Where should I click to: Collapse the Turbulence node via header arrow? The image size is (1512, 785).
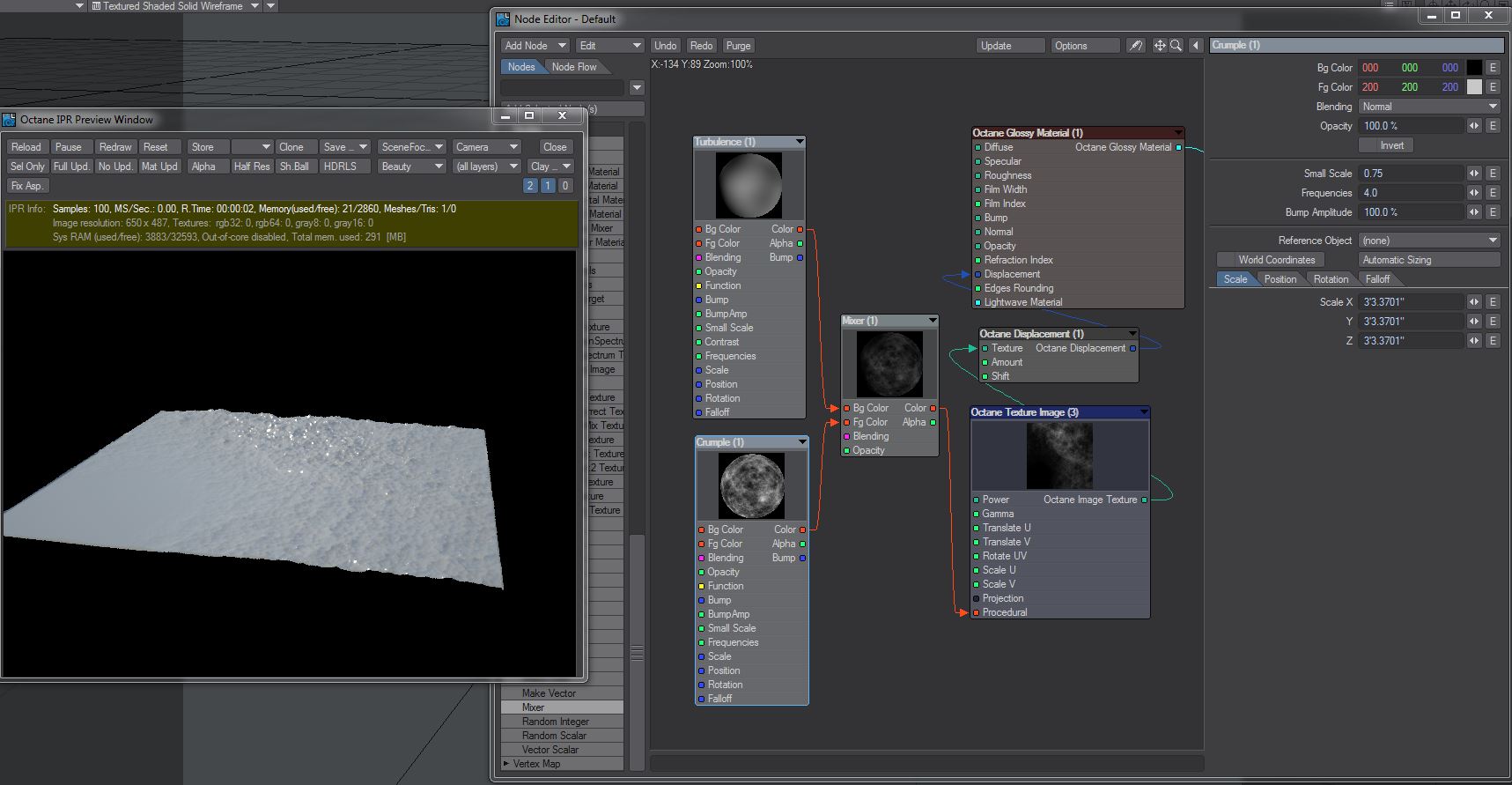(799, 142)
